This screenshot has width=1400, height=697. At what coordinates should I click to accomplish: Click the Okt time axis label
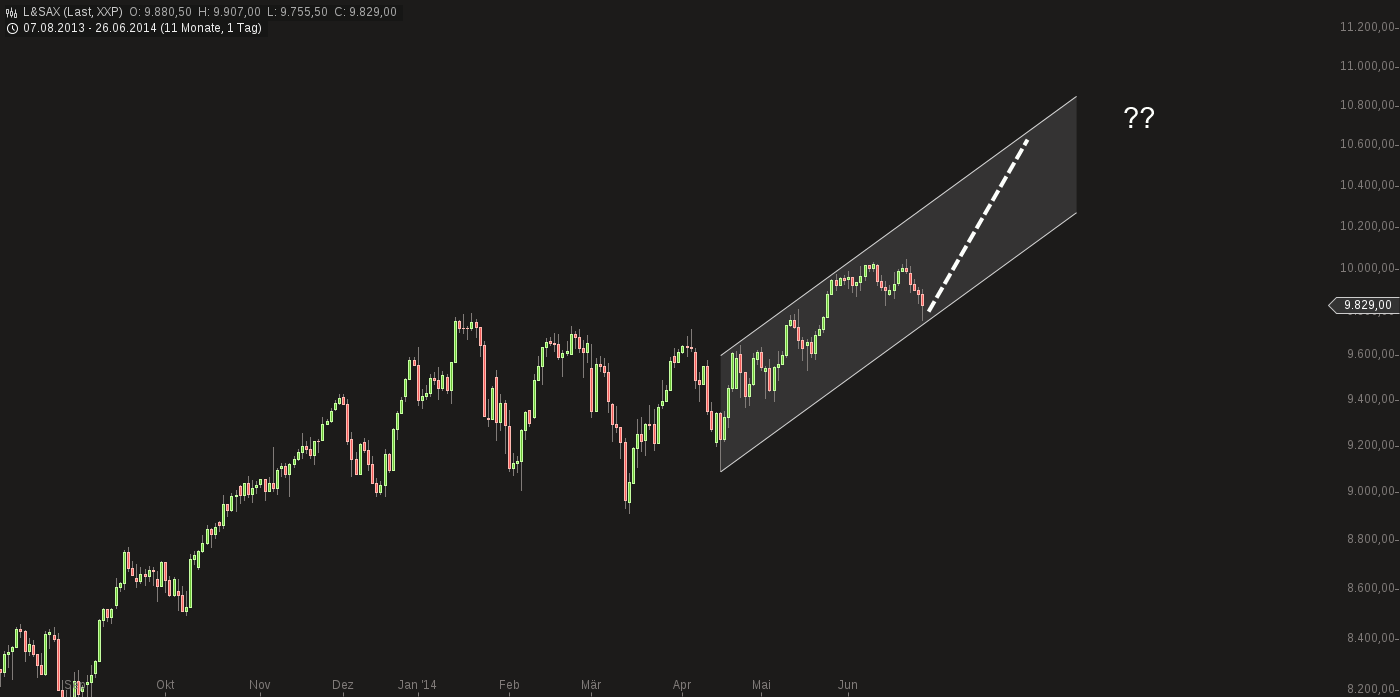coord(165,685)
